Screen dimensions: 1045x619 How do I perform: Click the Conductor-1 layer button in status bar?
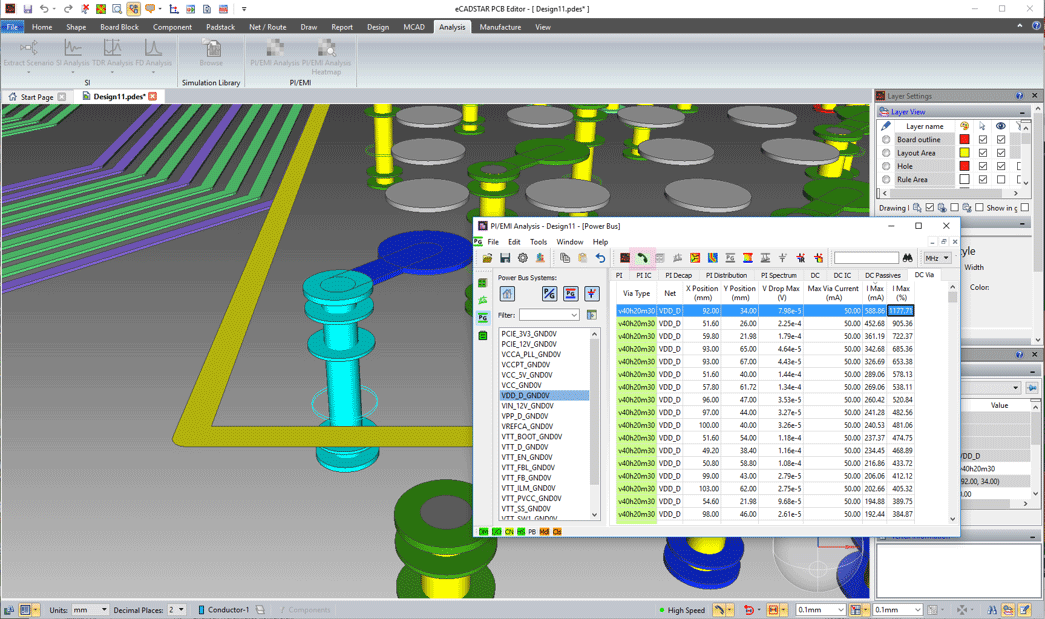tap(224, 610)
